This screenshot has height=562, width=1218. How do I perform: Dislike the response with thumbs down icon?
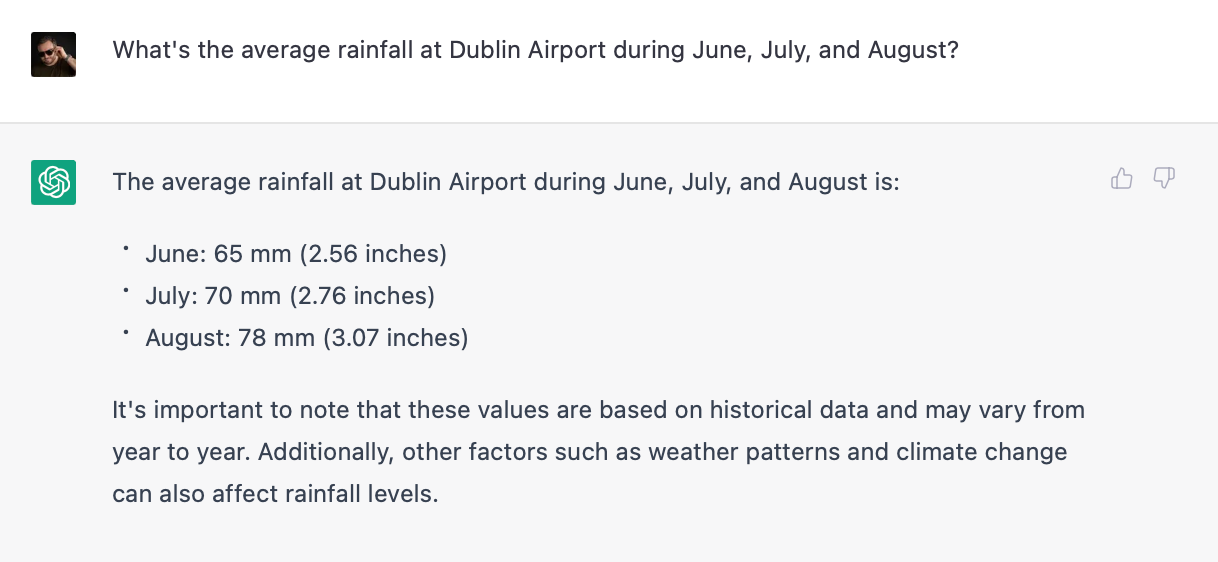click(1164, 179)
